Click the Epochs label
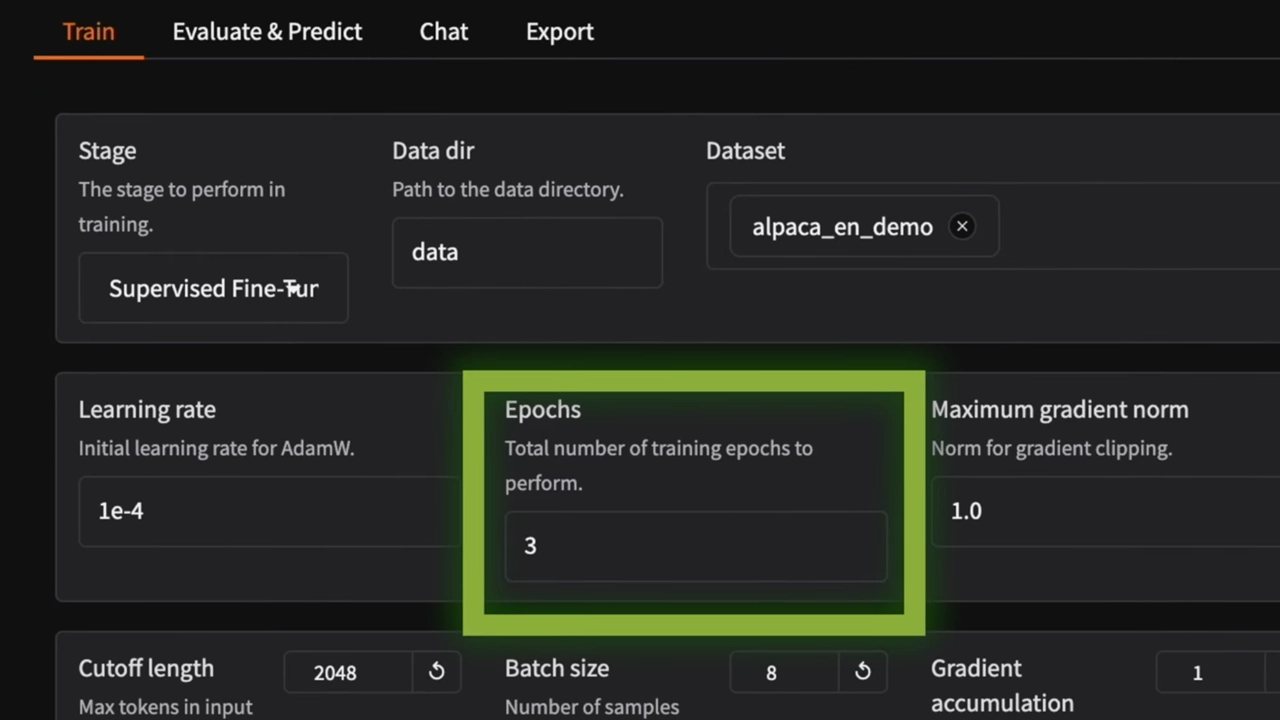Viewport: 1280px width, 720px height. point(542,409)
